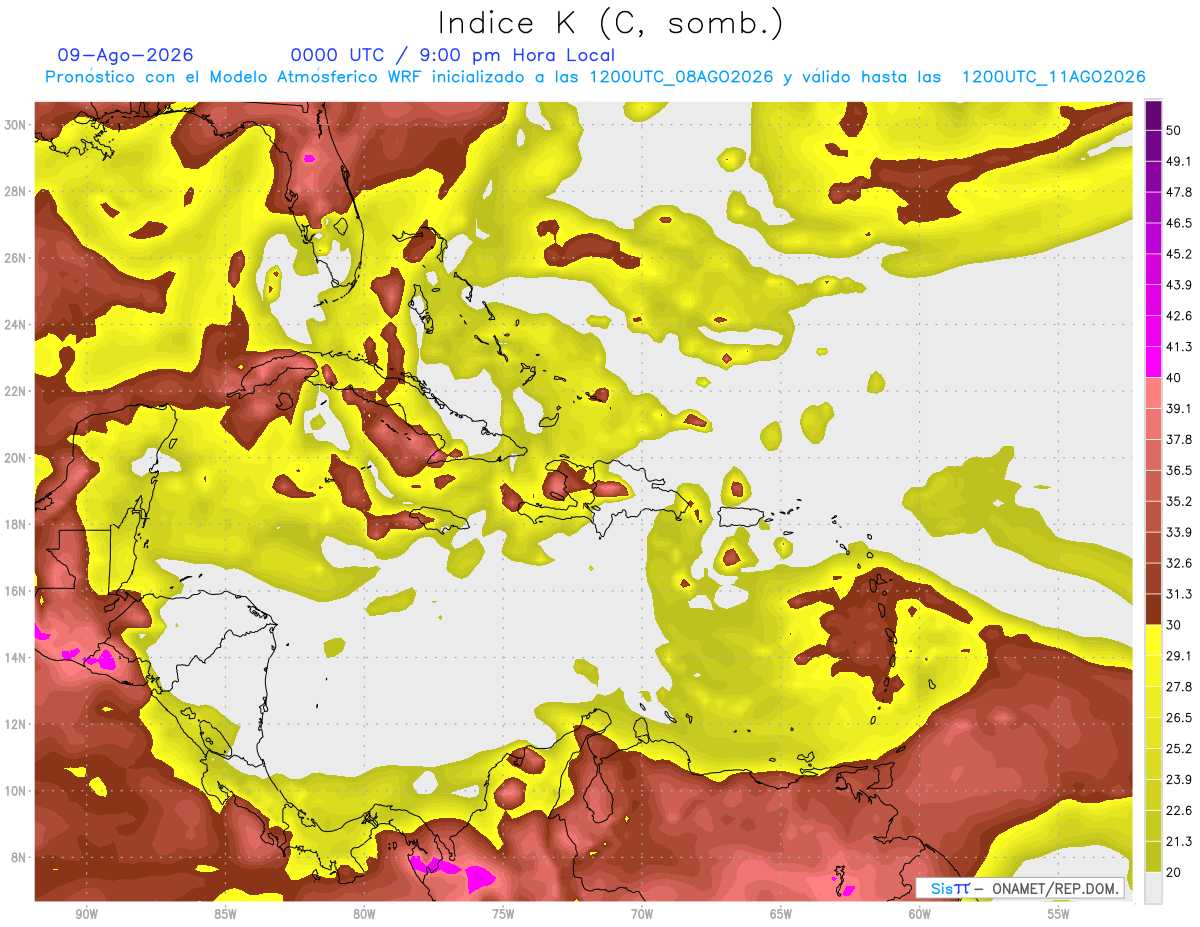Click the '10N' latitude axis label
The width and height of the screenshot is (1200, 927).
tap(15, 791)
